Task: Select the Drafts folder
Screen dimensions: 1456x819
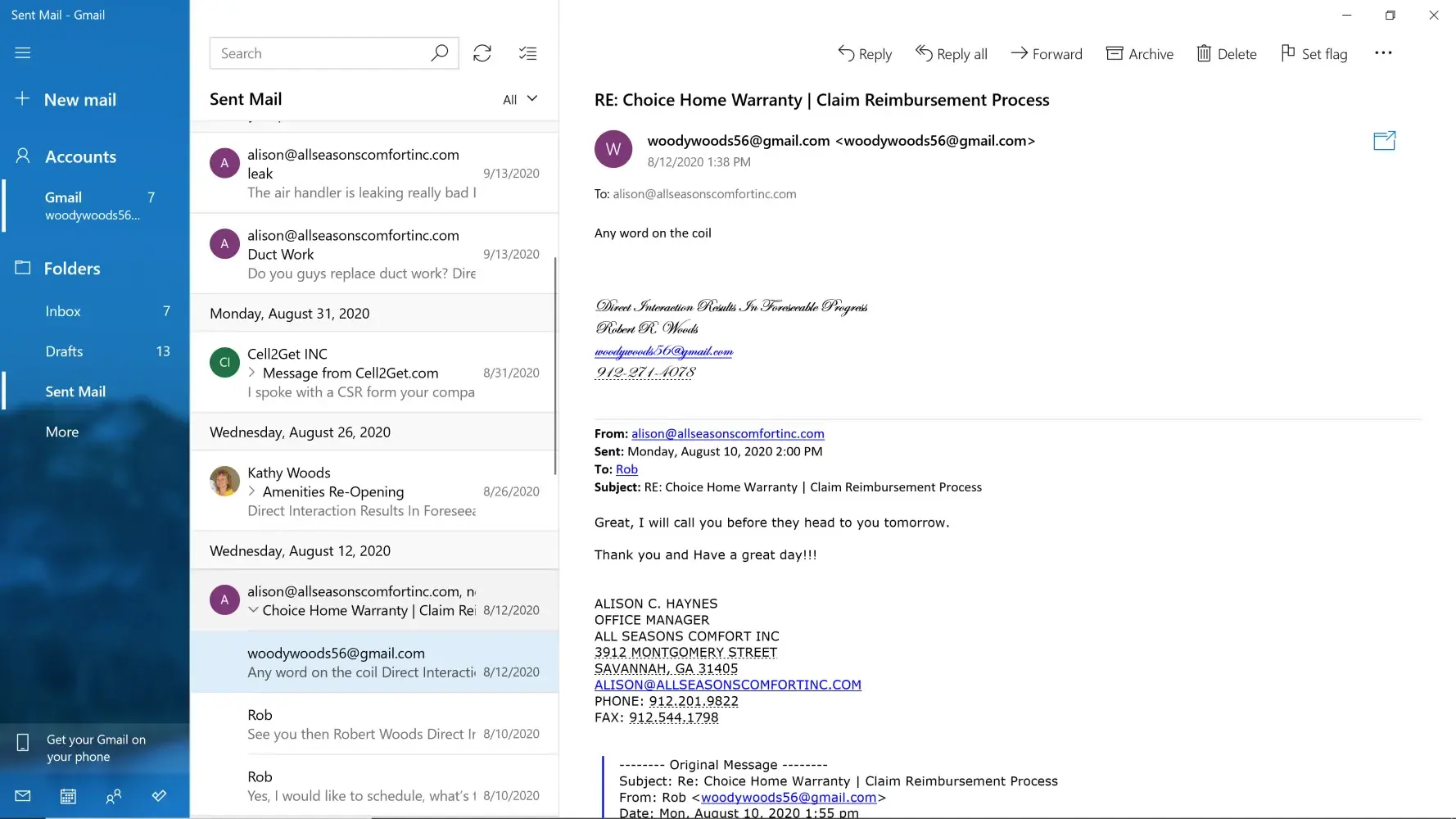Action: point(64,351)
